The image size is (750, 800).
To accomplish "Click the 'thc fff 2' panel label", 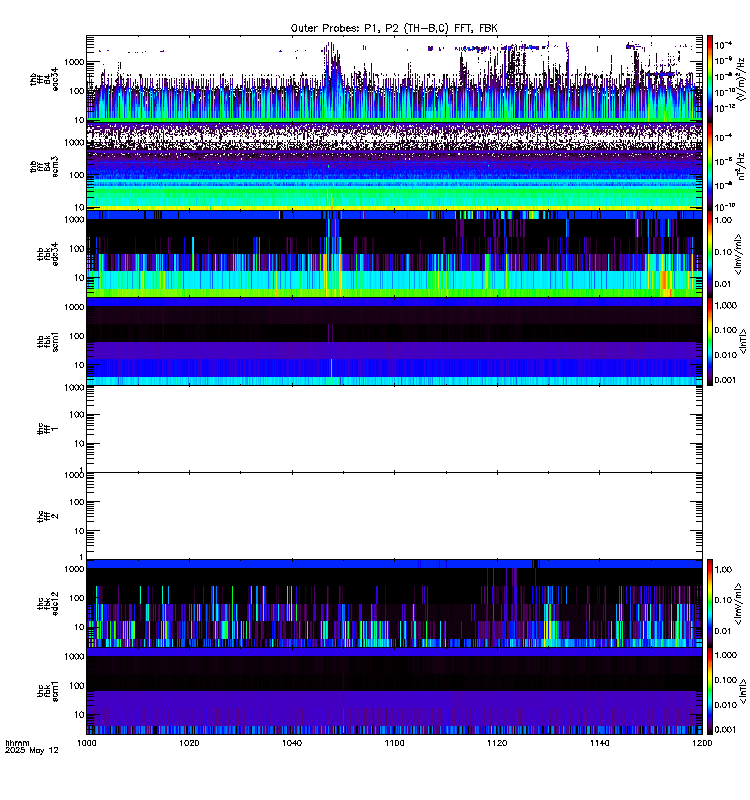I will click(48, 516).
